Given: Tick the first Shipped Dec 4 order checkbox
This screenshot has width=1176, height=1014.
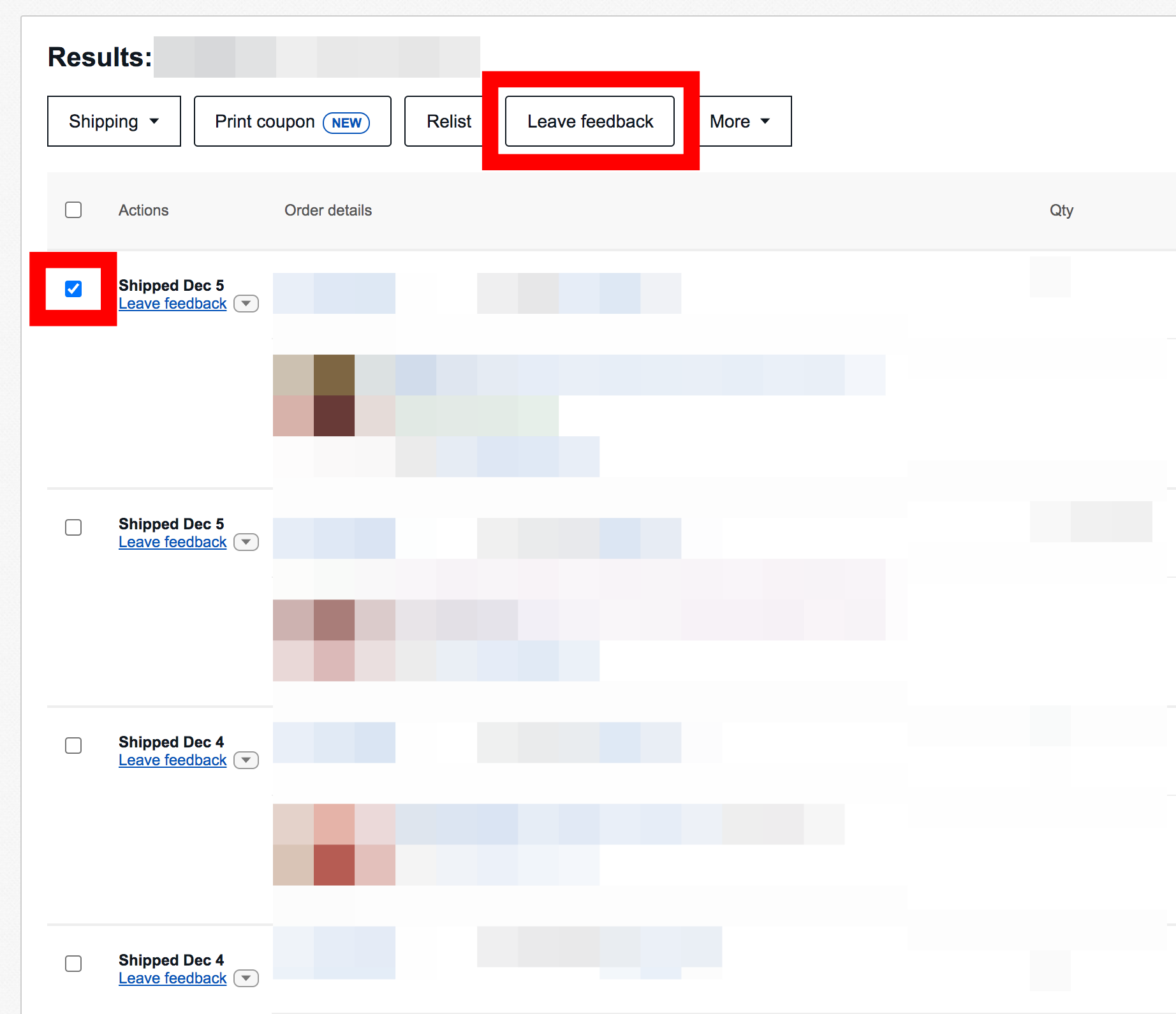Looking at the screenshot, I should pos(73,746).
